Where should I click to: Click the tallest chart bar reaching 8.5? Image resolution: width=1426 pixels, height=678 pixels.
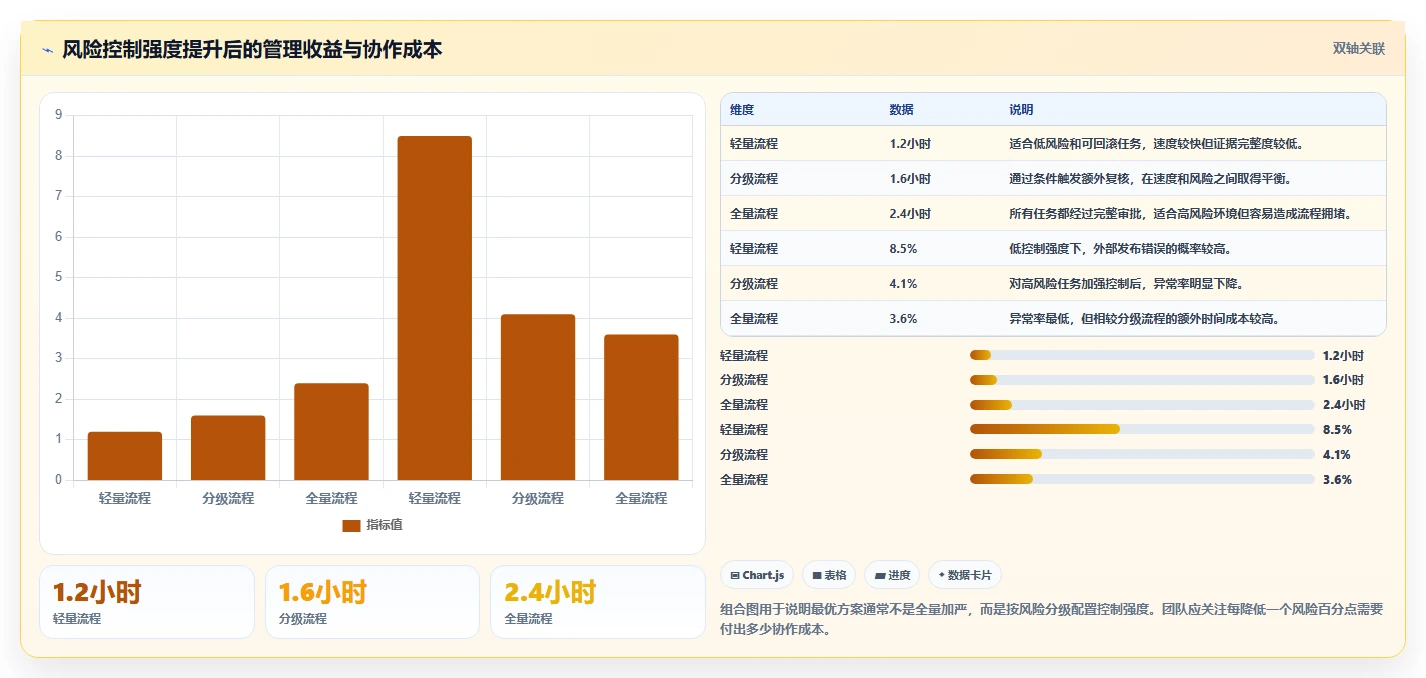click(x=434, y=308)
